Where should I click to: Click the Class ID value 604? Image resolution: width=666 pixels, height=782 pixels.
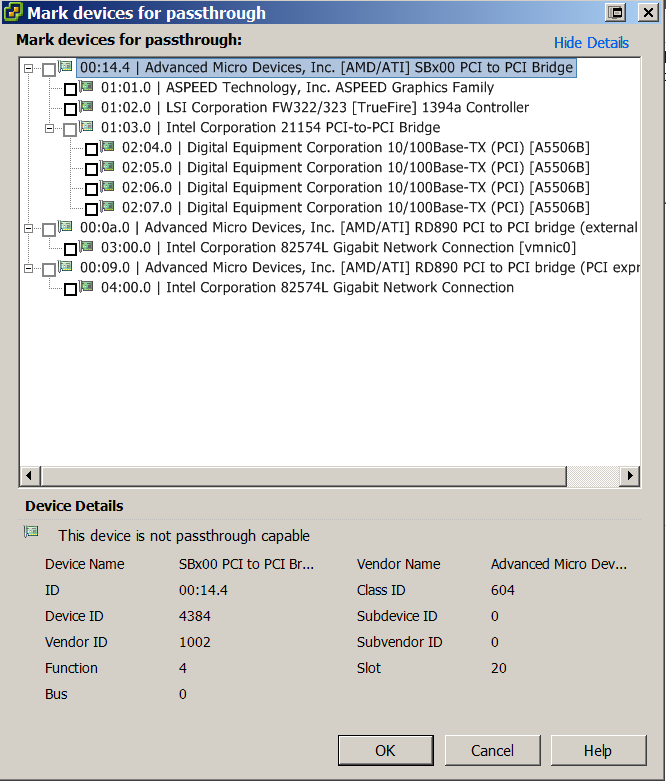tap(502, 590)
